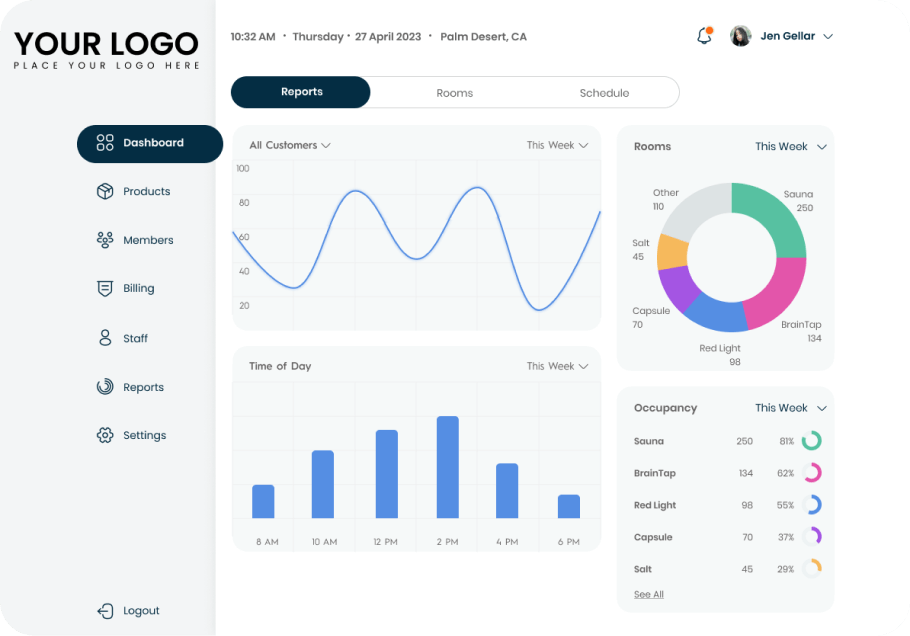Click the Dashboard grid icon
The width and height of the screenshot is (910, 636).
105,143
